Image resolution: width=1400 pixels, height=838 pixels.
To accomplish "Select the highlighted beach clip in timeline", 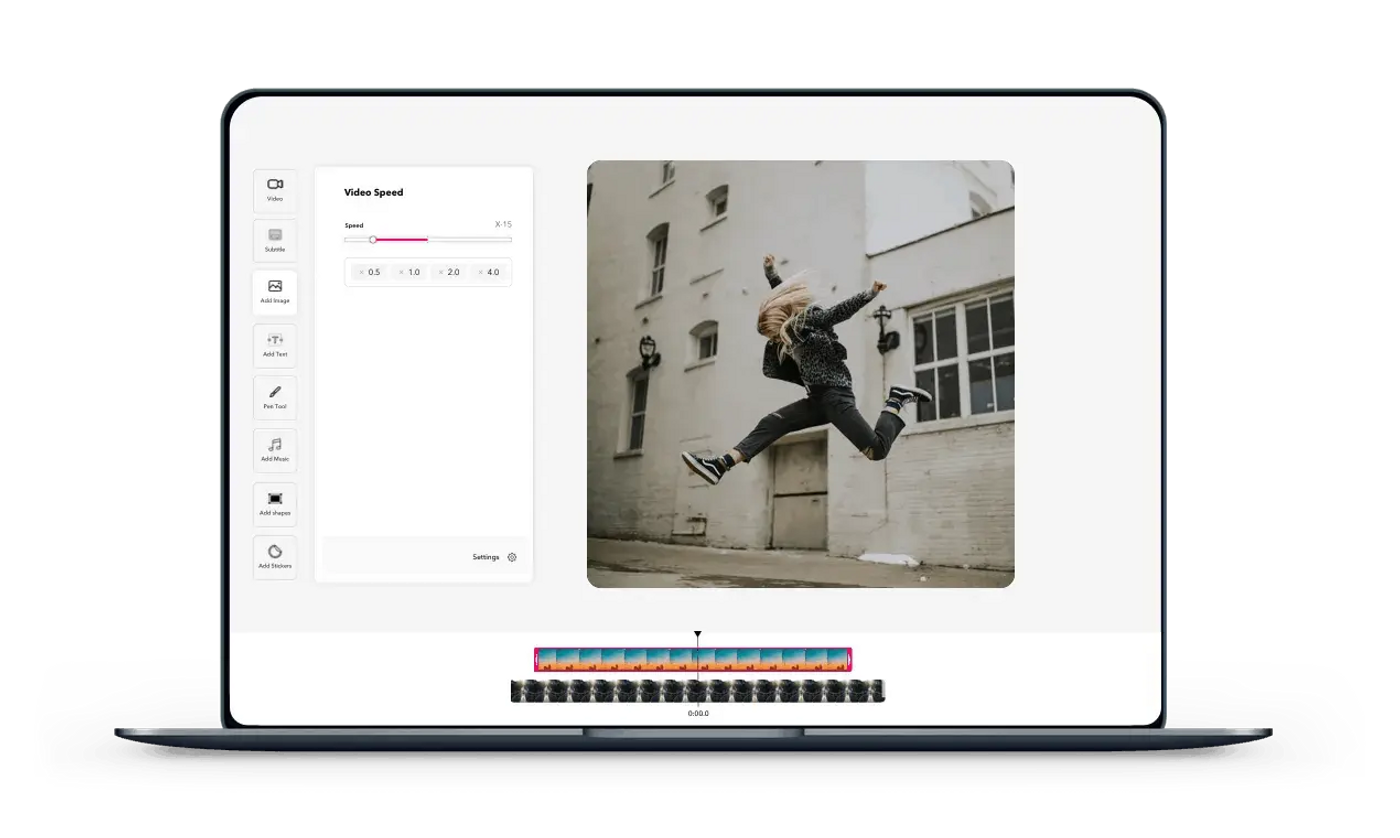I will pyautogui.click(x=695, y=660).
